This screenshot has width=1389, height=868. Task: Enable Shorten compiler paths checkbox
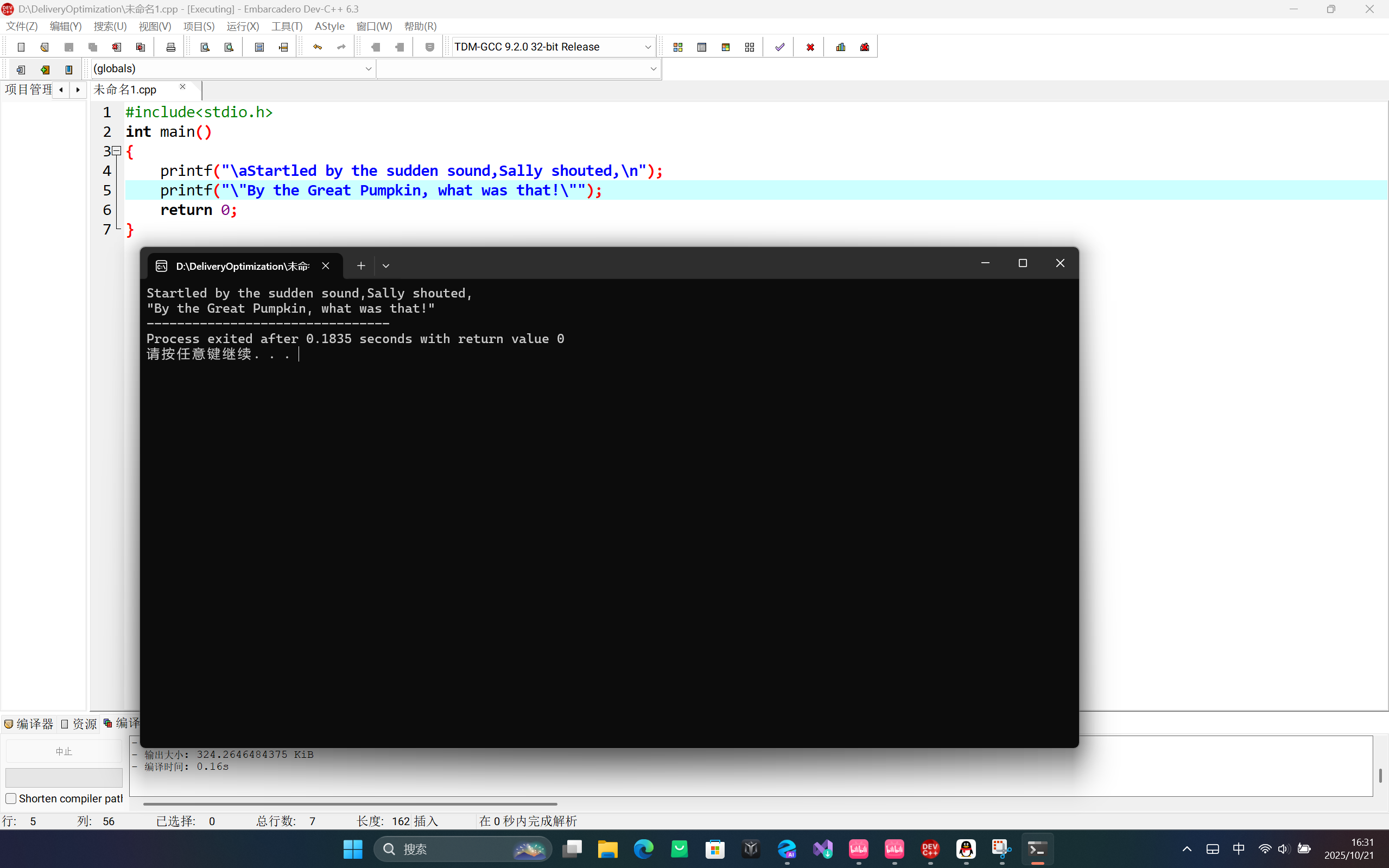point(11,799)
